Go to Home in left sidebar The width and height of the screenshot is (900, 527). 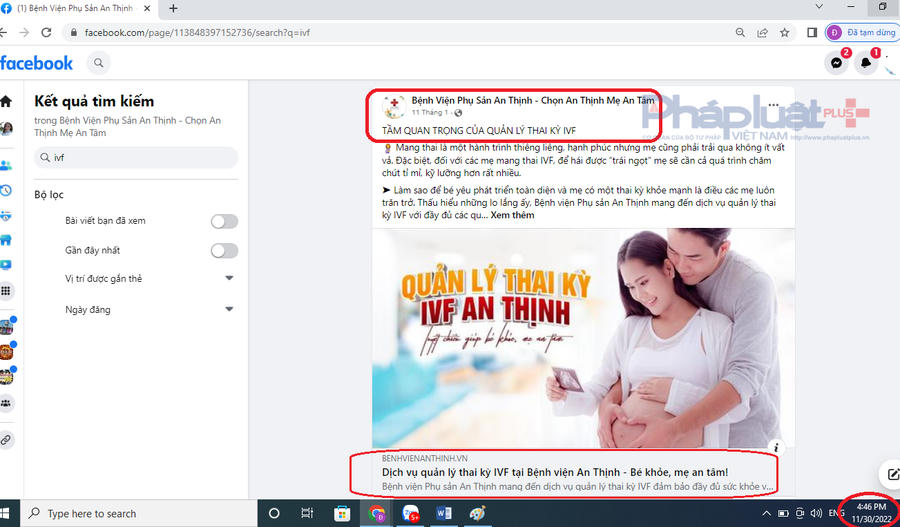pos(6,102)
